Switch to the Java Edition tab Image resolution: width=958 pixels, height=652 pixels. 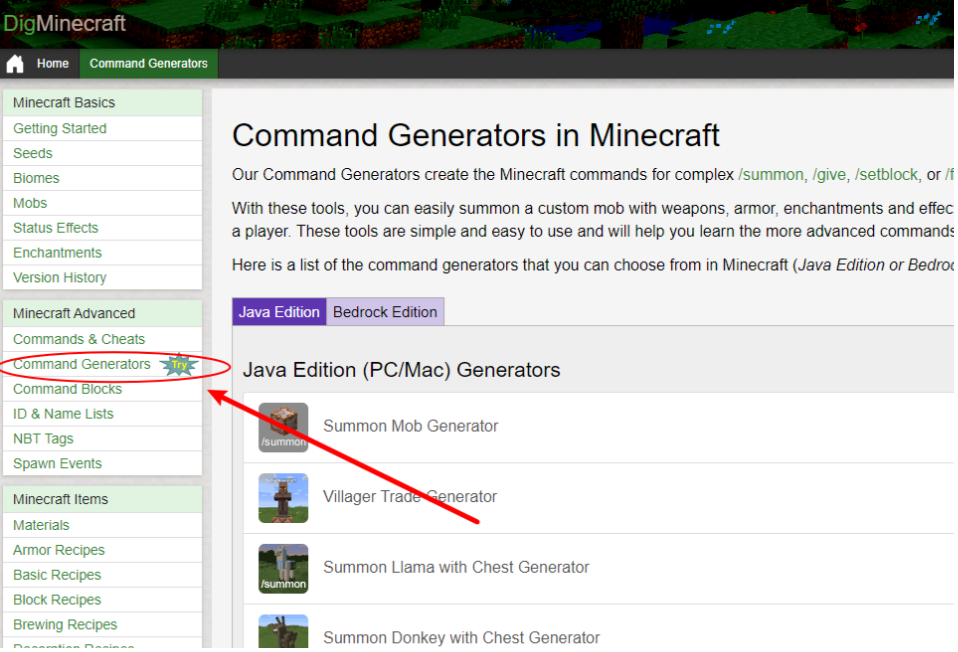tap(279, 312)
